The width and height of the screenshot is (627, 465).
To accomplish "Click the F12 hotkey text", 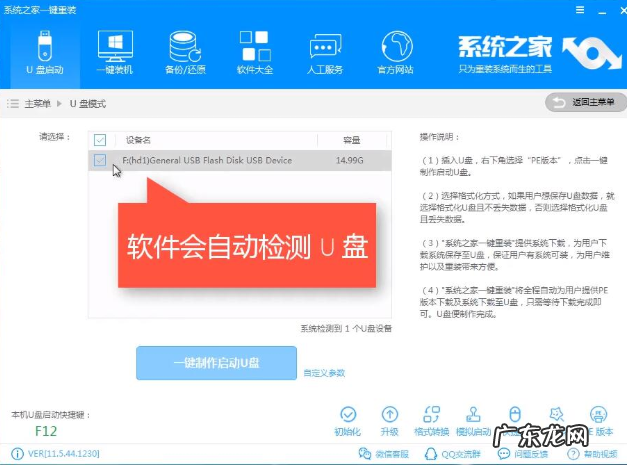I will click(46, 431).
